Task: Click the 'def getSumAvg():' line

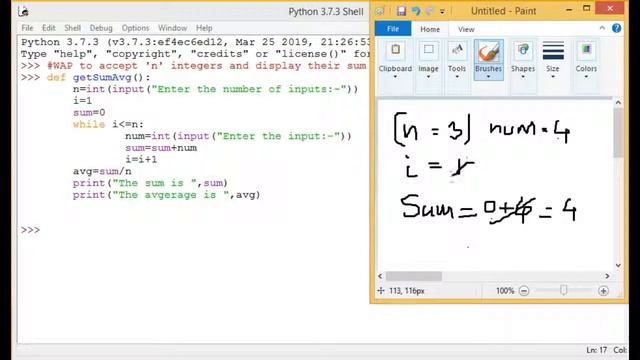Action: click(98, 77)
